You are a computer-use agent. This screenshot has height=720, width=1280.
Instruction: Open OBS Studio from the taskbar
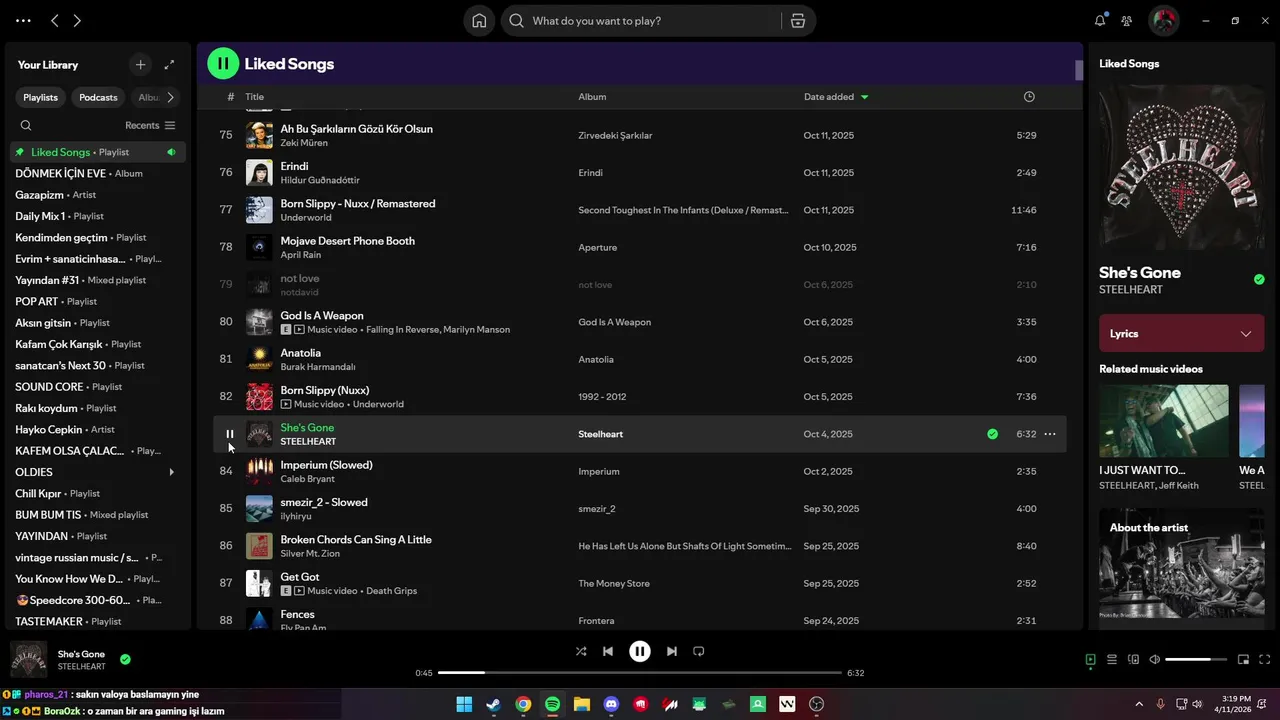click(x=817, y=704)
